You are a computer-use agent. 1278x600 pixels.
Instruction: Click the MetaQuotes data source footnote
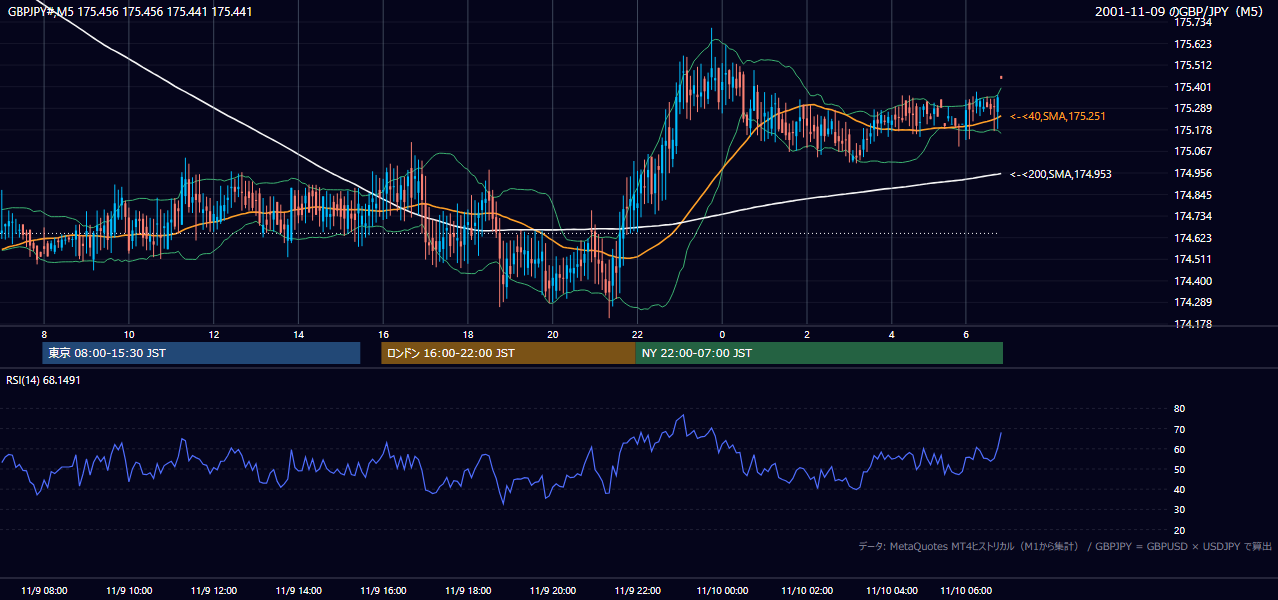coord(1065,546)
